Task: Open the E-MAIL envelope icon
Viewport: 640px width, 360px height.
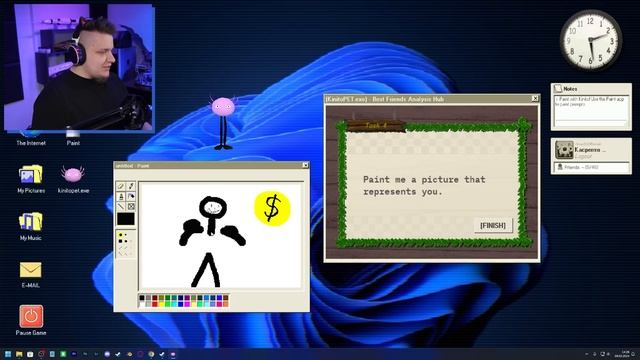Action: (x=31, y=269)
